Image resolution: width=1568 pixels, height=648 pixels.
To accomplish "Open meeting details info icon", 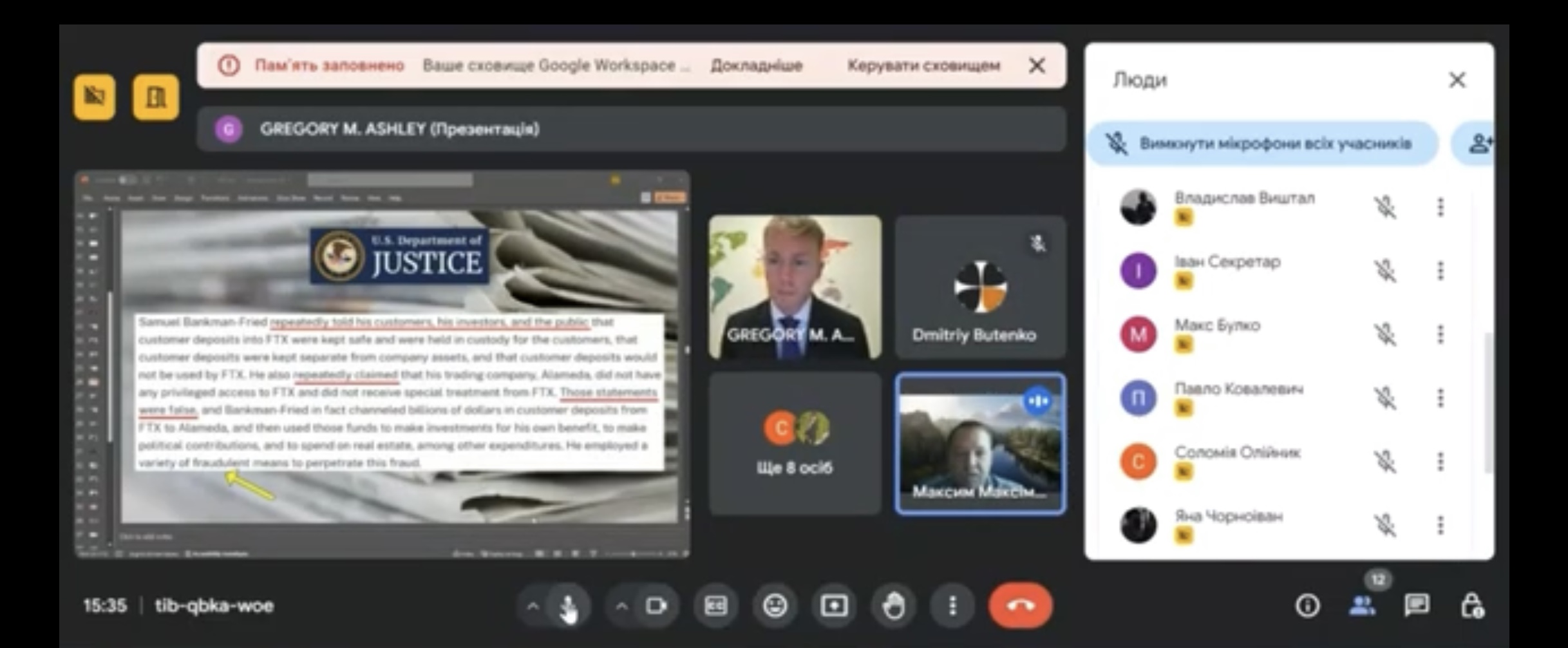I will [1307, 605].
